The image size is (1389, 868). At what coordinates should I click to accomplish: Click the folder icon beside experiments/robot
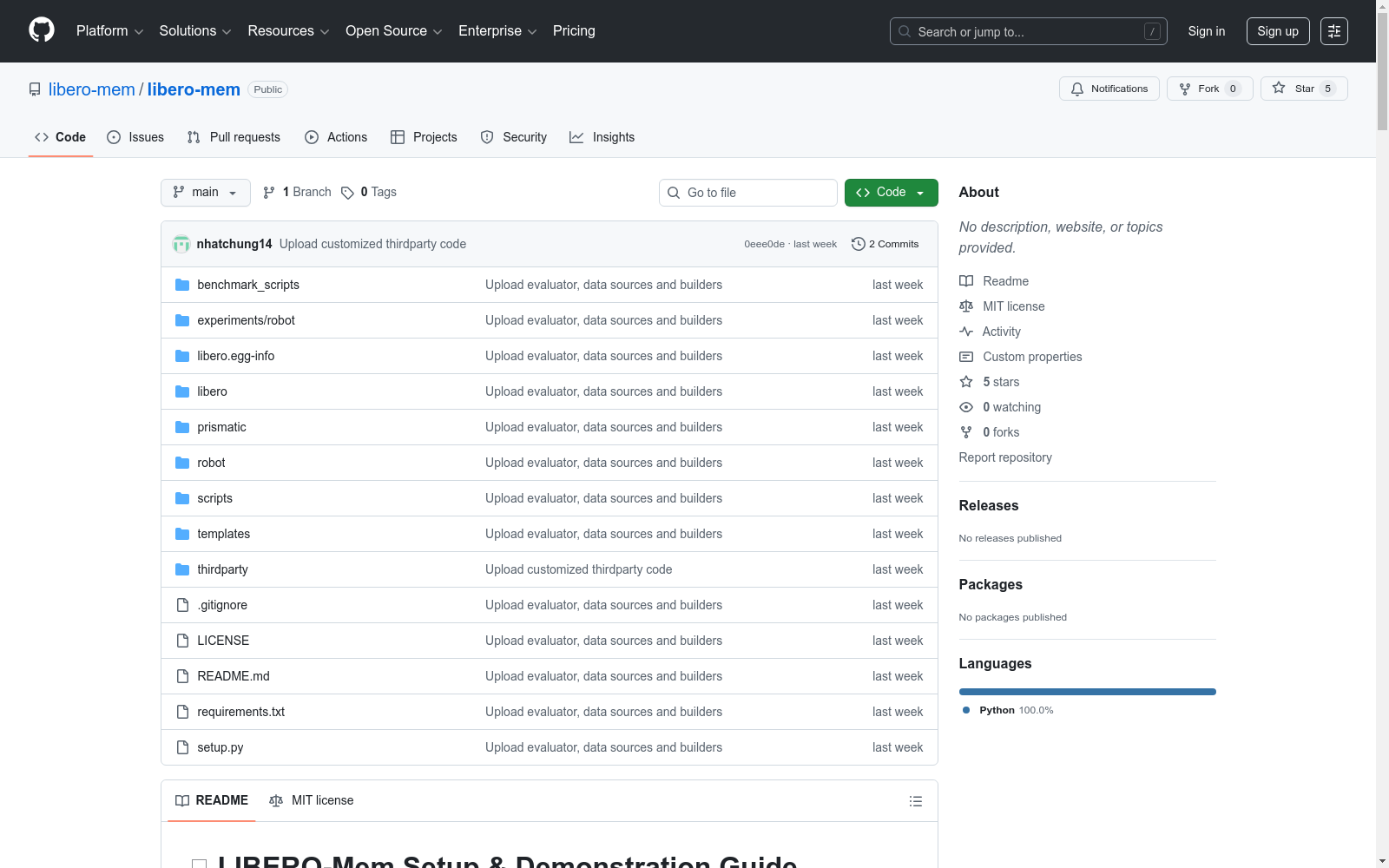pyautogui.click(x=182, y=320)
